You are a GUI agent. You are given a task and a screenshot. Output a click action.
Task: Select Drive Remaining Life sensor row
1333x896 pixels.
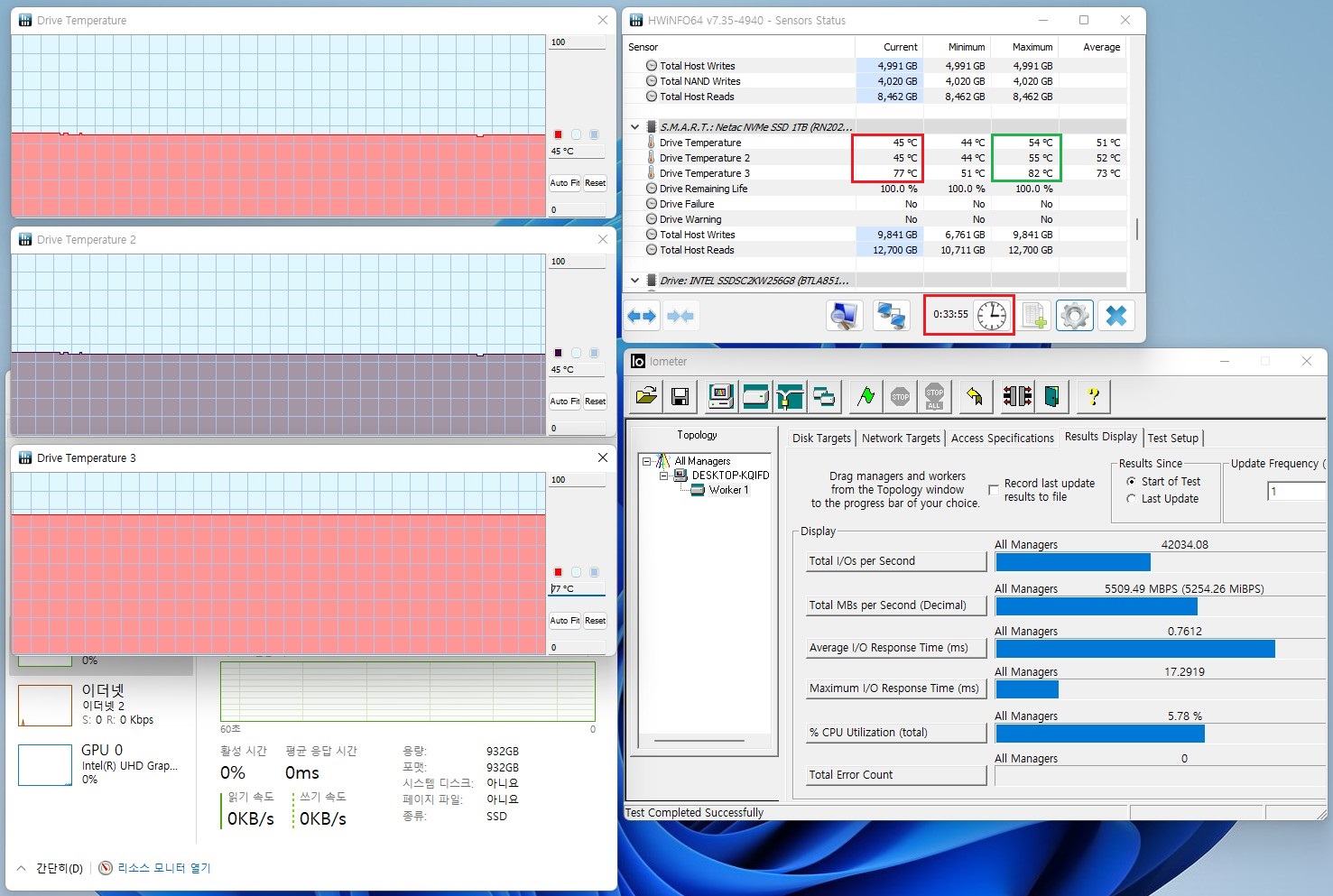(x=875, y=189)
